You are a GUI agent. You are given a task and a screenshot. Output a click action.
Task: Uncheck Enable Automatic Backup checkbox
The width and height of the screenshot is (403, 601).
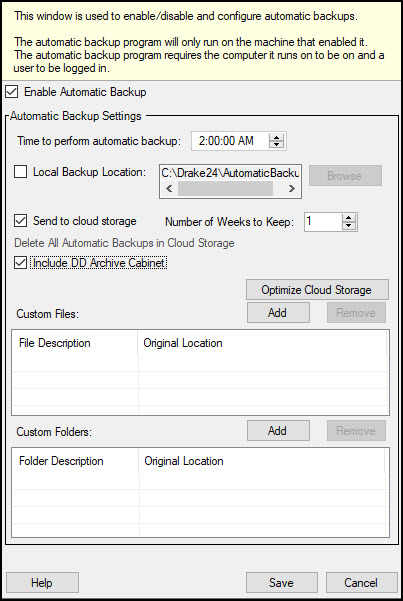12,92
